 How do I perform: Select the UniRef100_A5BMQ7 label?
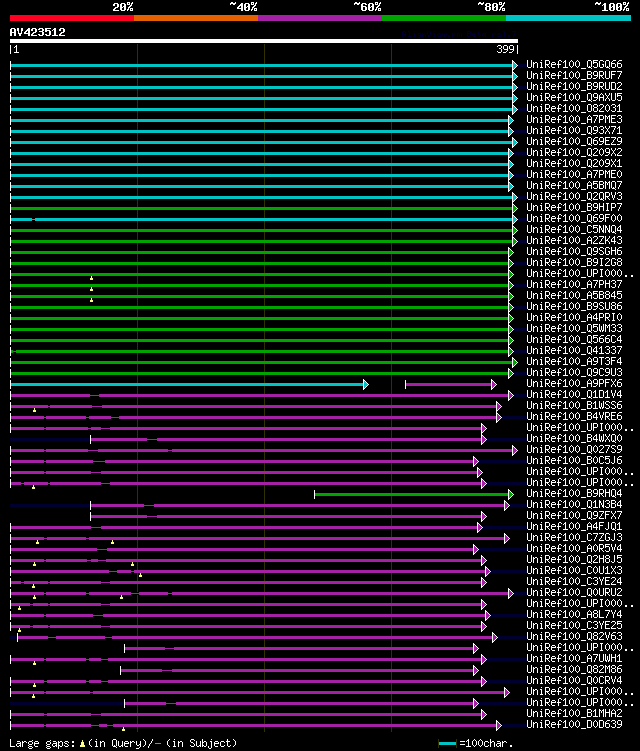[574, 185]
